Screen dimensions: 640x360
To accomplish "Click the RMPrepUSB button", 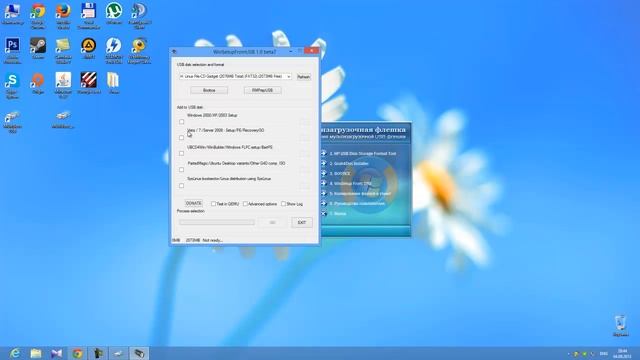I will pos(262,90).
